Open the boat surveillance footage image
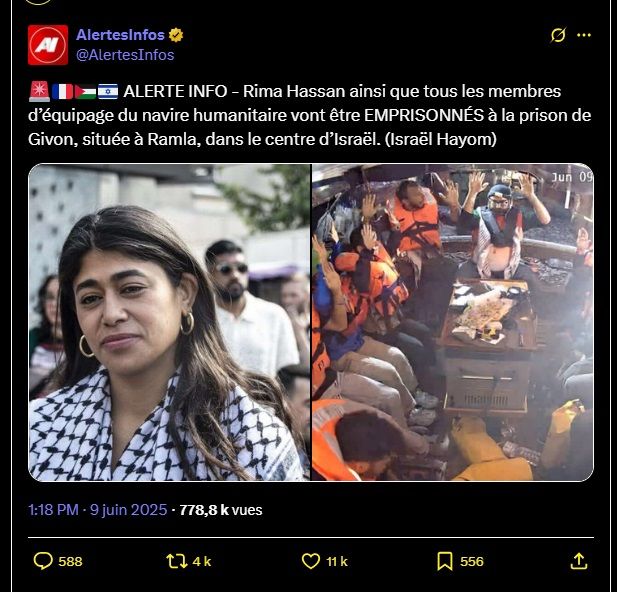617x592 pixels. [x=453, y=322]
